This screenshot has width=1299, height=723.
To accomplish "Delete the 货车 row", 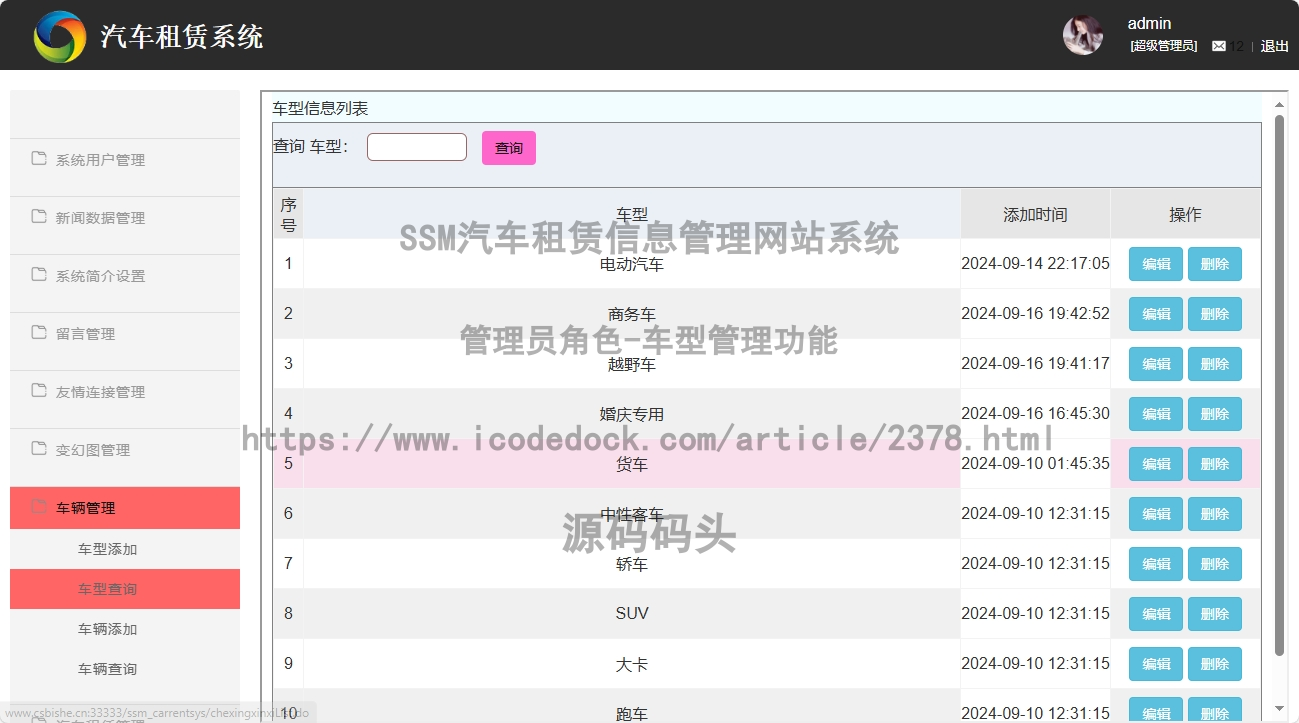I will pyautogui.click(x=1215, y=464).
